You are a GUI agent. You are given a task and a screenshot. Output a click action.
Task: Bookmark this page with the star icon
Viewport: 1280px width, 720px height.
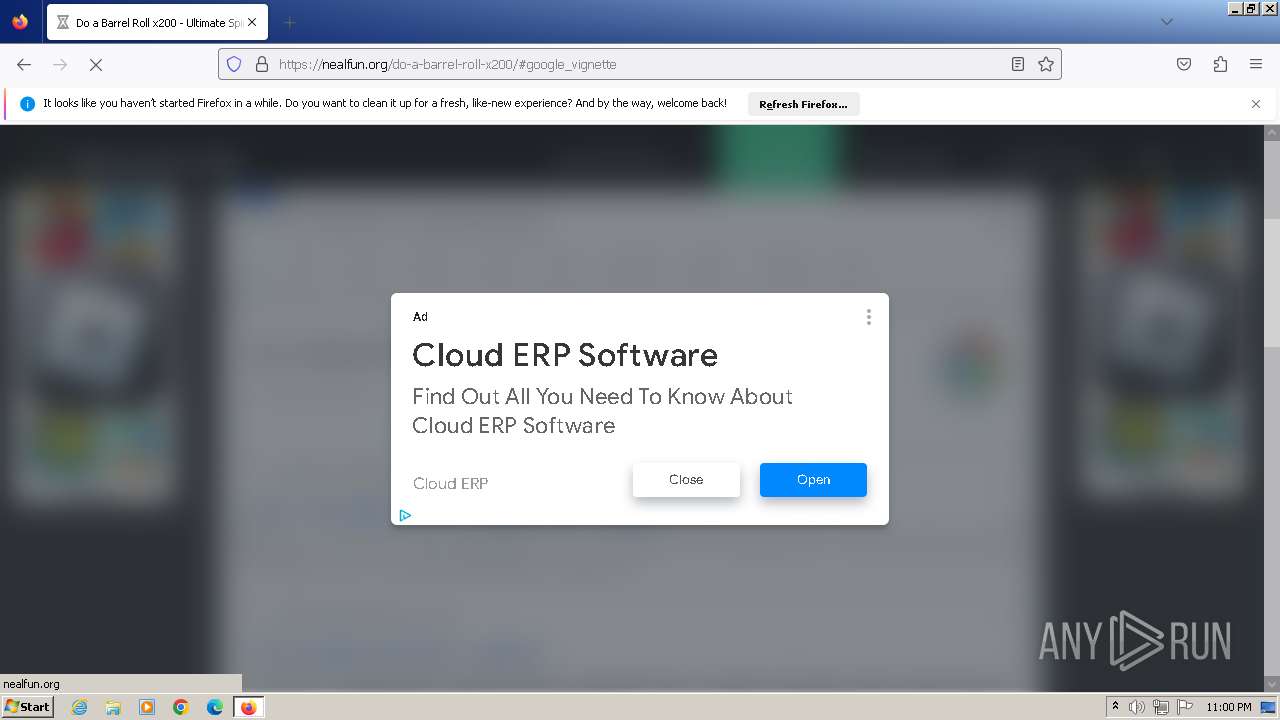coord(1046,64)
